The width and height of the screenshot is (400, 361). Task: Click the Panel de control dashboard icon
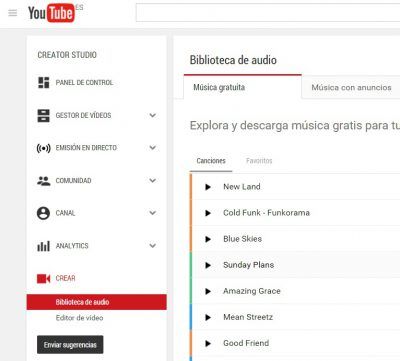tap(44, 83)
